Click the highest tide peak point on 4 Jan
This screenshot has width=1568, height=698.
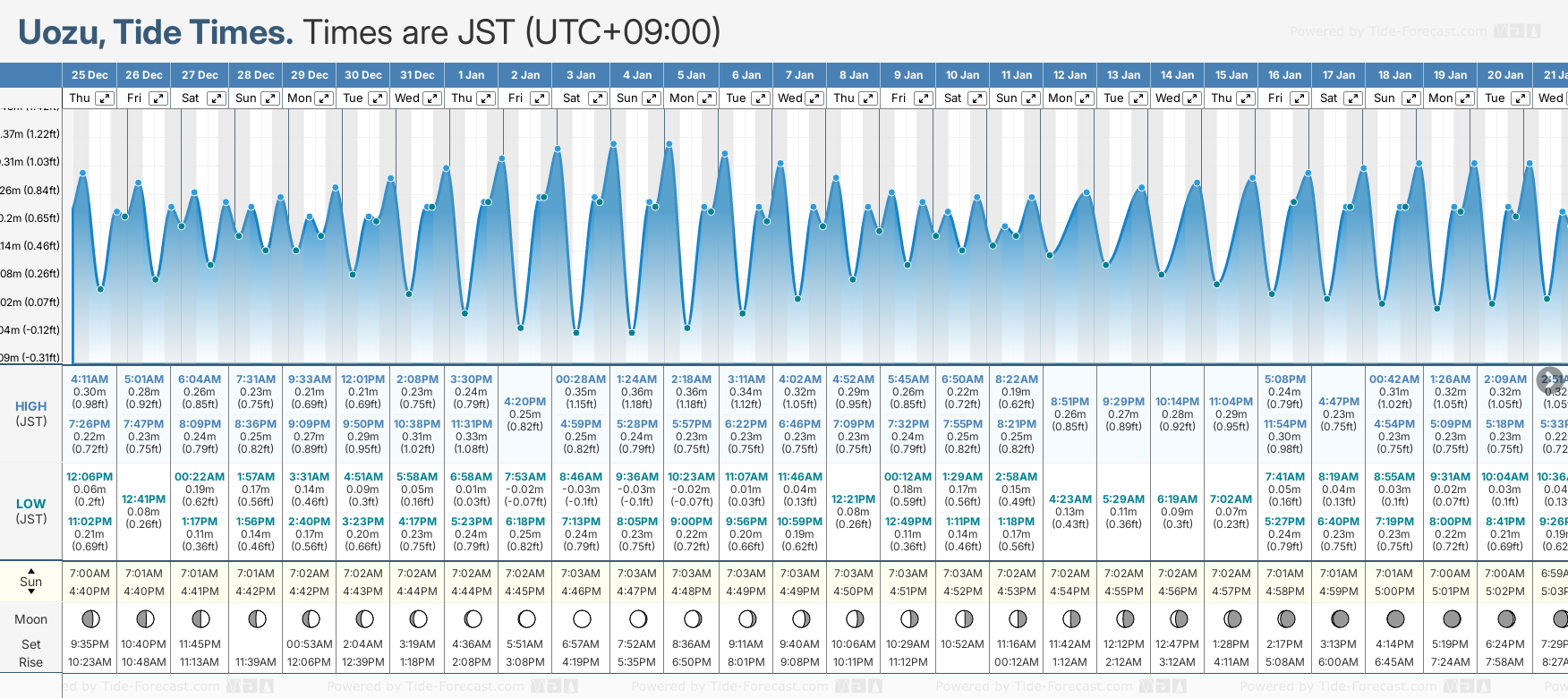point(614,143)
